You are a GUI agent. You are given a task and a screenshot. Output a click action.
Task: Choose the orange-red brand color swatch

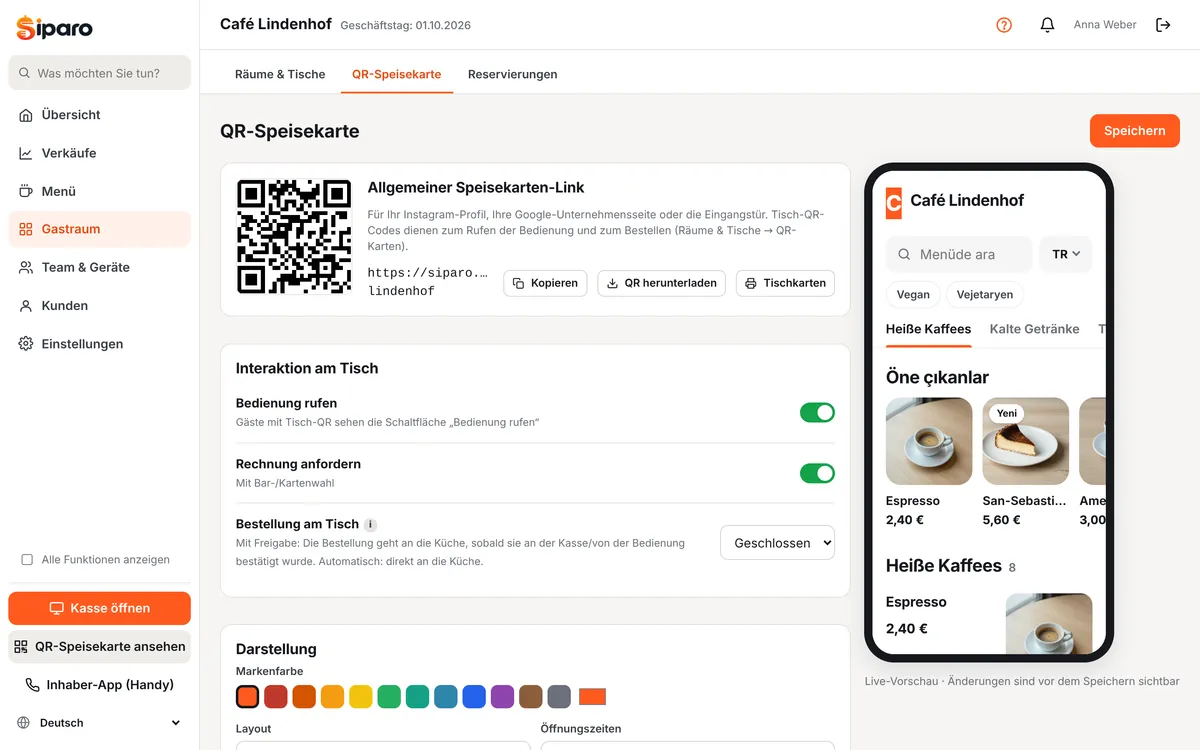247,696
